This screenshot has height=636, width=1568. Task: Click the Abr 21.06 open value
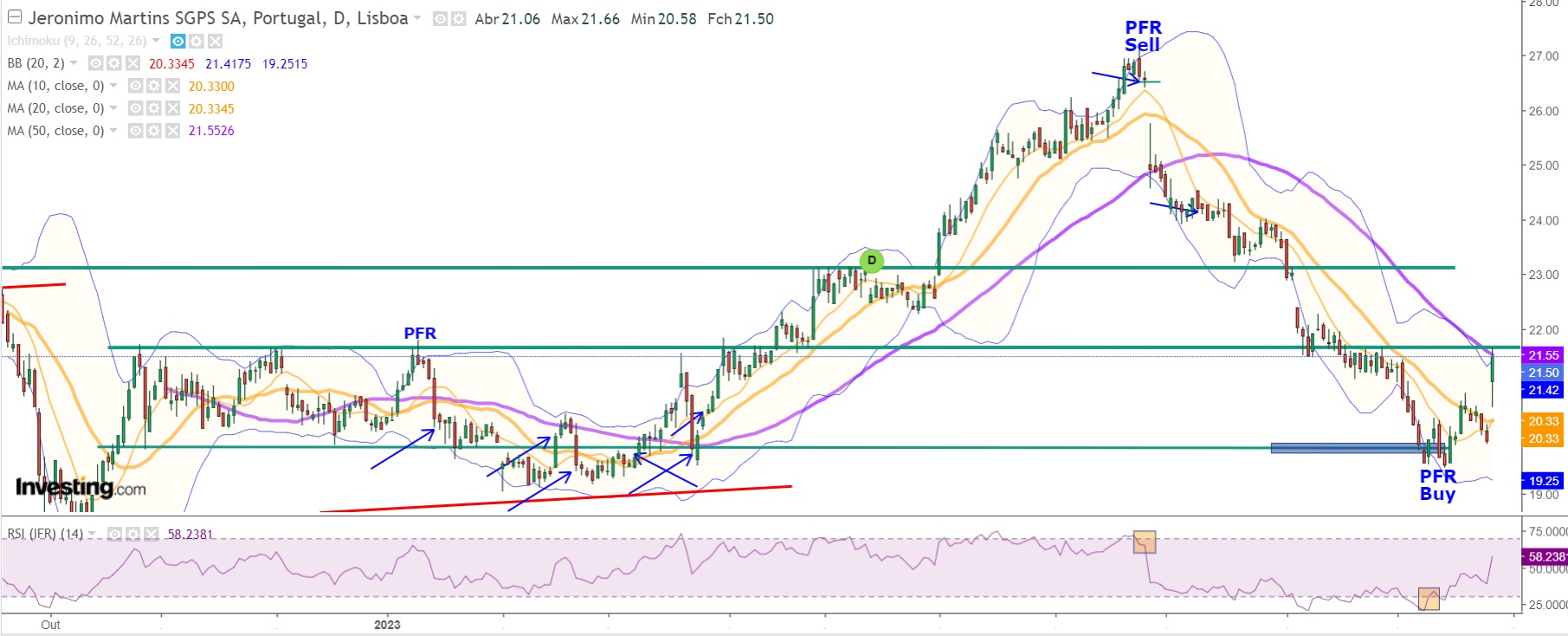click(507, 18)
